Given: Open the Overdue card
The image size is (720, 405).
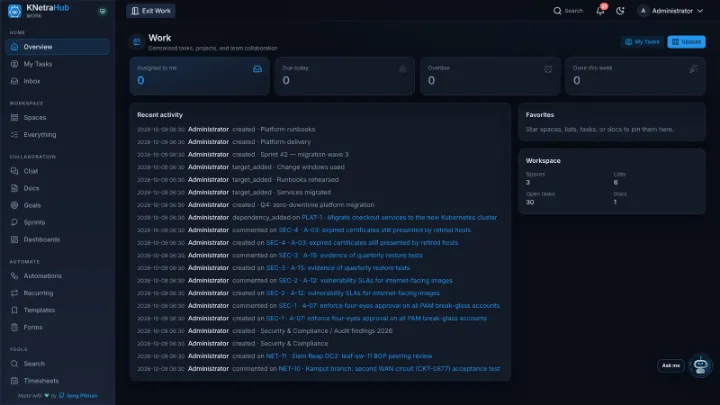Looking at the screenshot, I should [490, 76].
